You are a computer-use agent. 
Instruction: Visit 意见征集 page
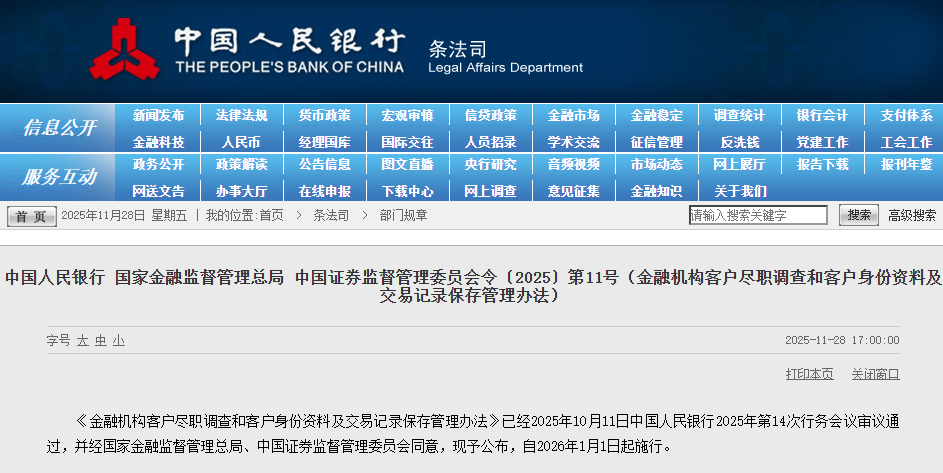coord(573,191)
